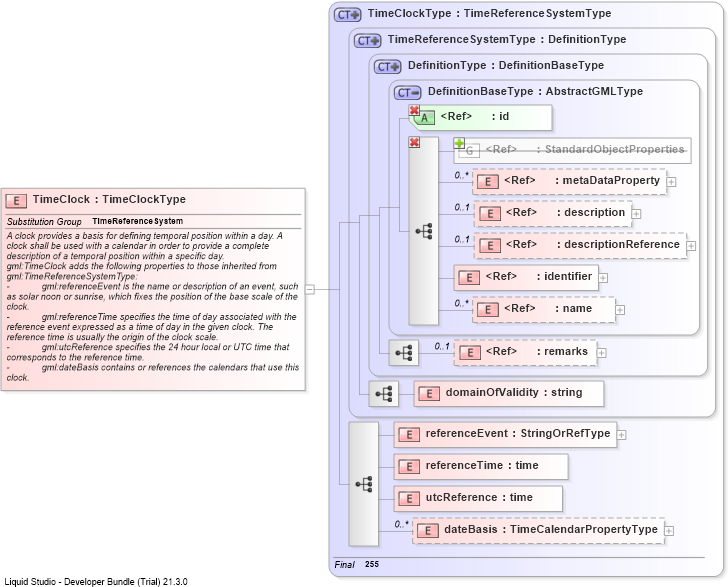Click the E icon of metaDataProperty
This screenshot has height=587, width=728.
click(488, 182)
